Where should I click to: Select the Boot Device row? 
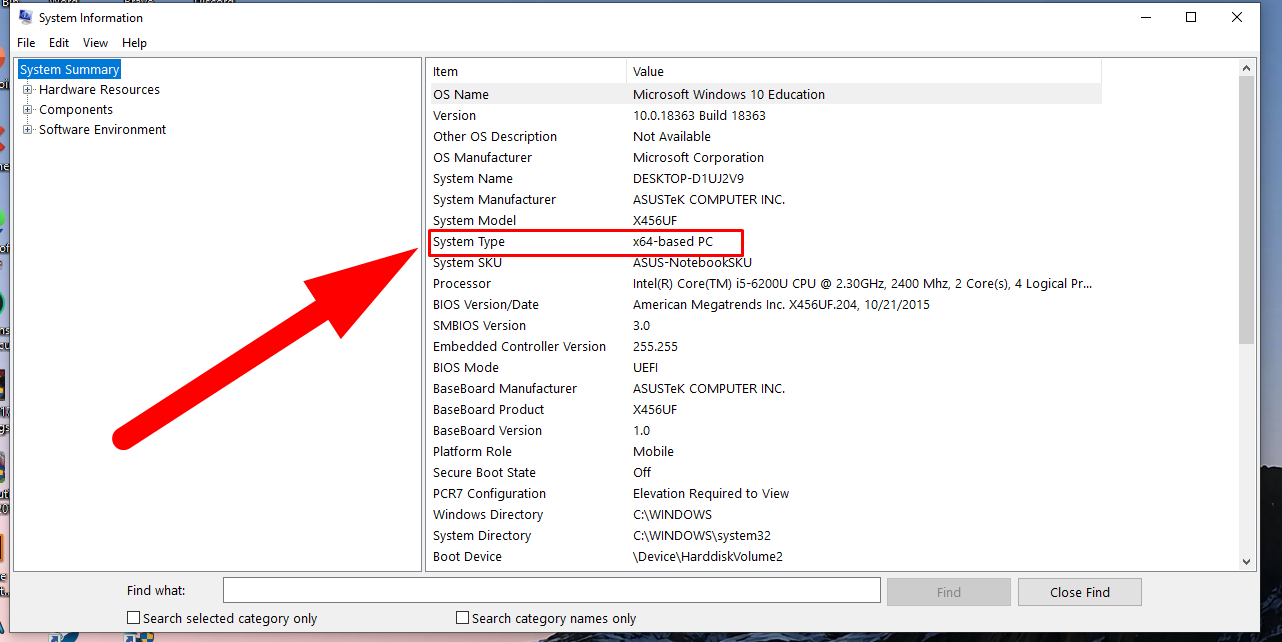766,557
